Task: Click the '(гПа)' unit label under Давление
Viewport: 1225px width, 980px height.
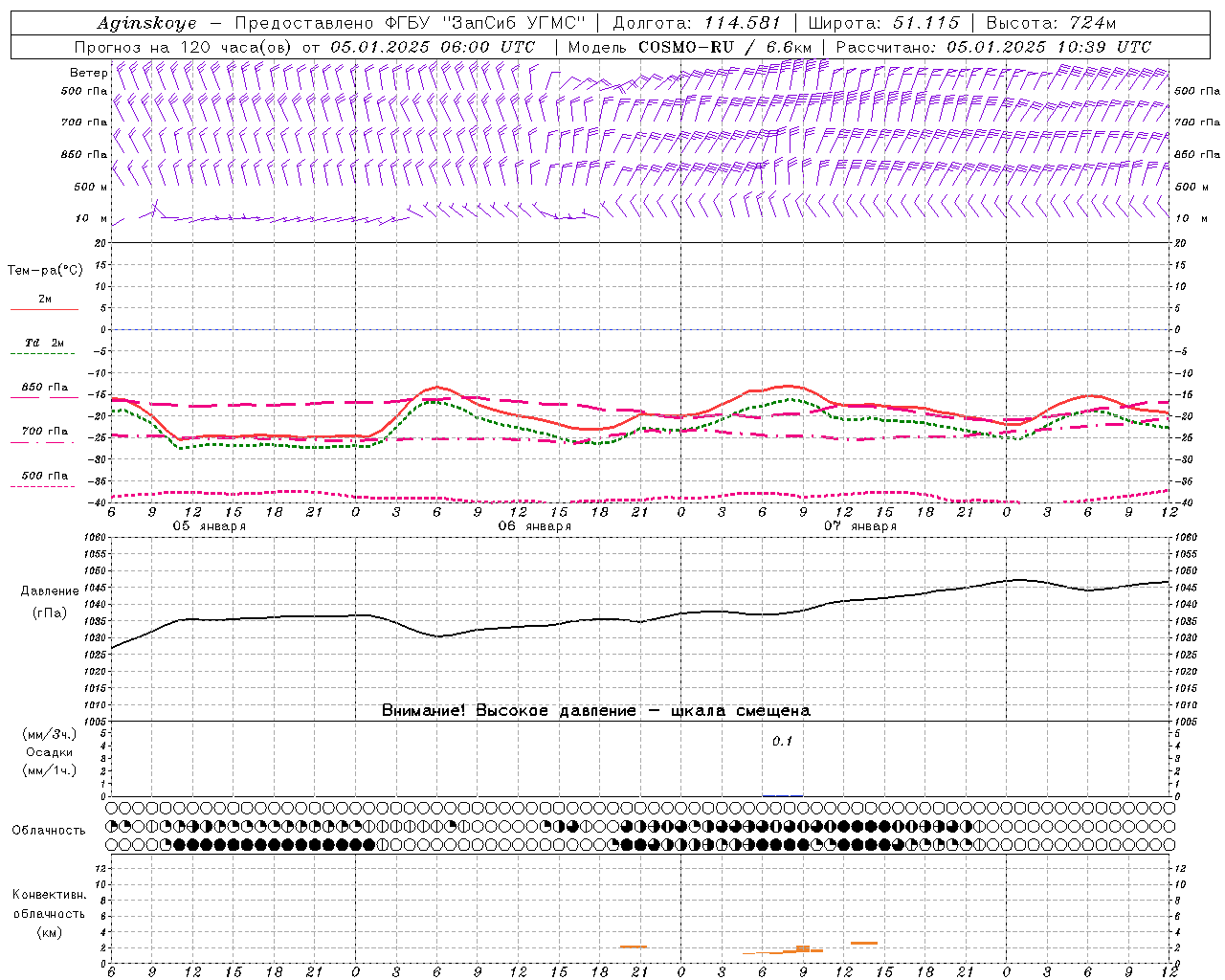Action: (x=50, y=612)
